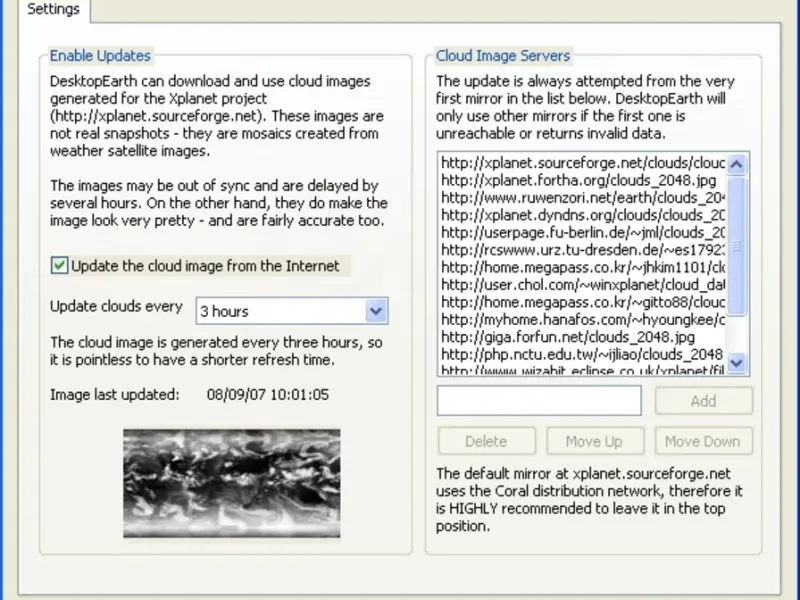Select the home.megapass.co.kr/~gitto88 server entry
800x600 pixels.
(x=582, y=302)
